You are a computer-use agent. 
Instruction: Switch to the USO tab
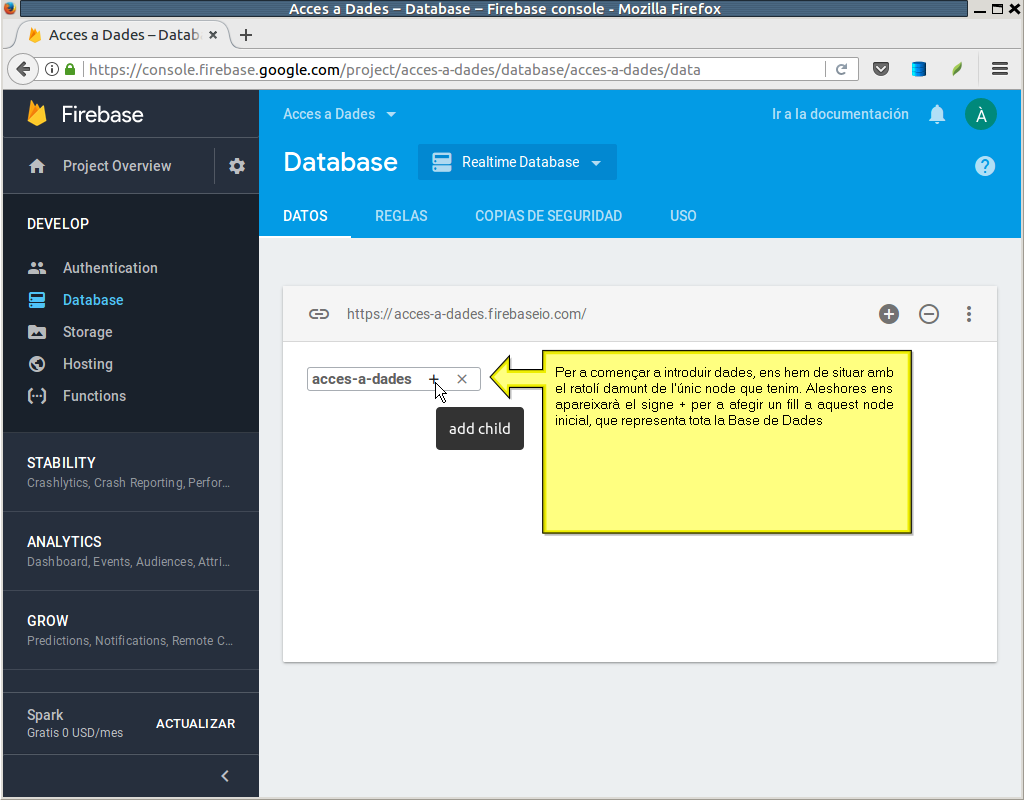(x=683, y=216)
